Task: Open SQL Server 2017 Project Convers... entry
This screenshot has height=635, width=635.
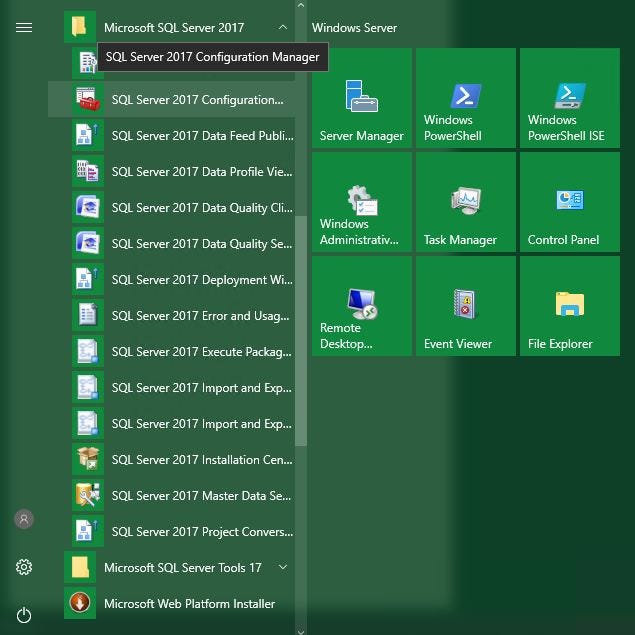Action: pyautogui.click(x=172, y=531)
